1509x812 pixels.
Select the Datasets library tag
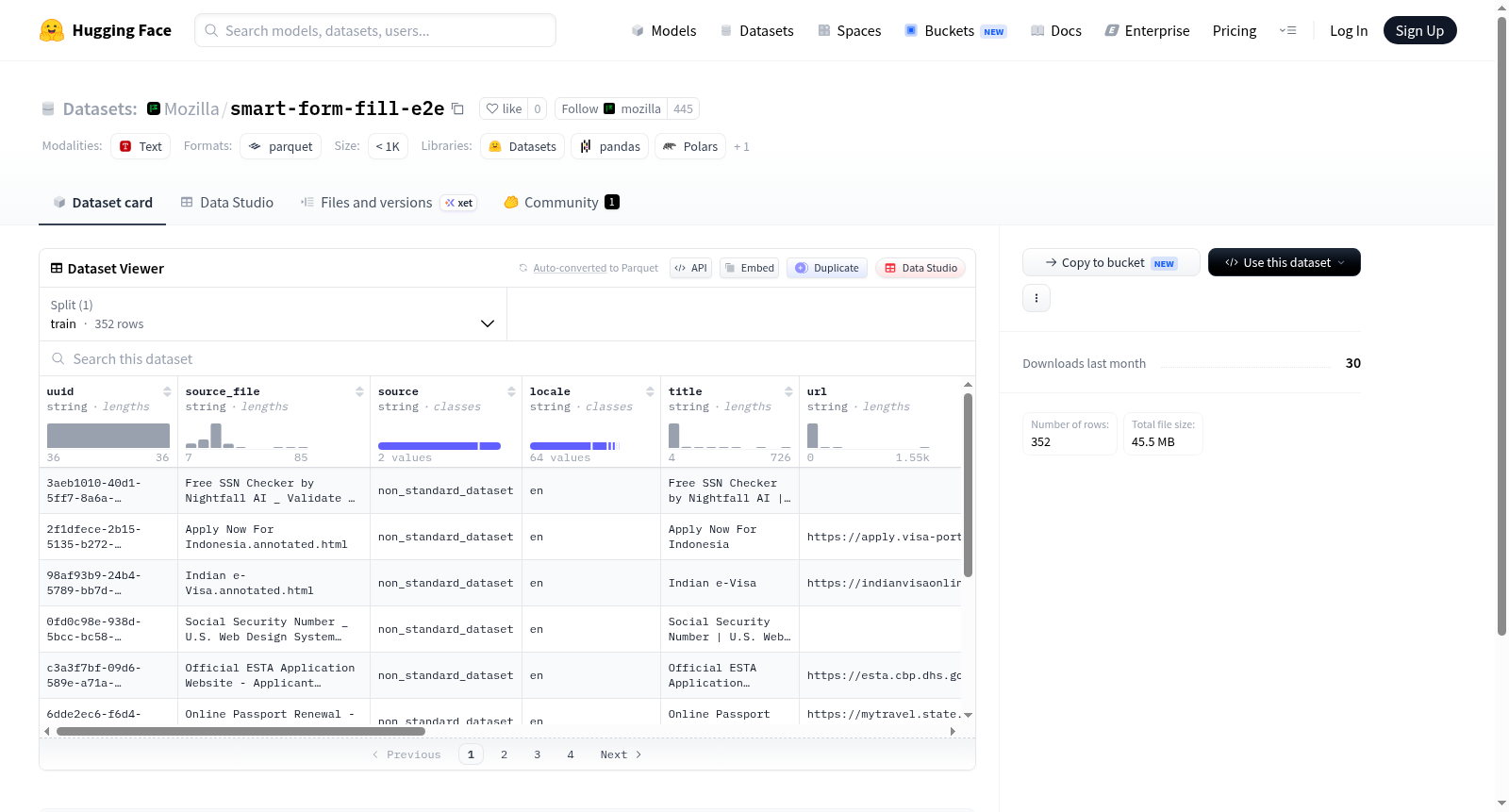pyautogui.click(x=522, y=146)
